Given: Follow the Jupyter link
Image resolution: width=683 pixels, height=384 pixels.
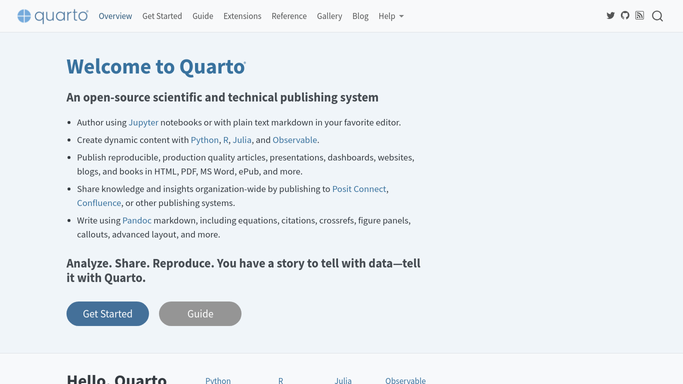Looking at the screenshot, I should coord(143,122).
